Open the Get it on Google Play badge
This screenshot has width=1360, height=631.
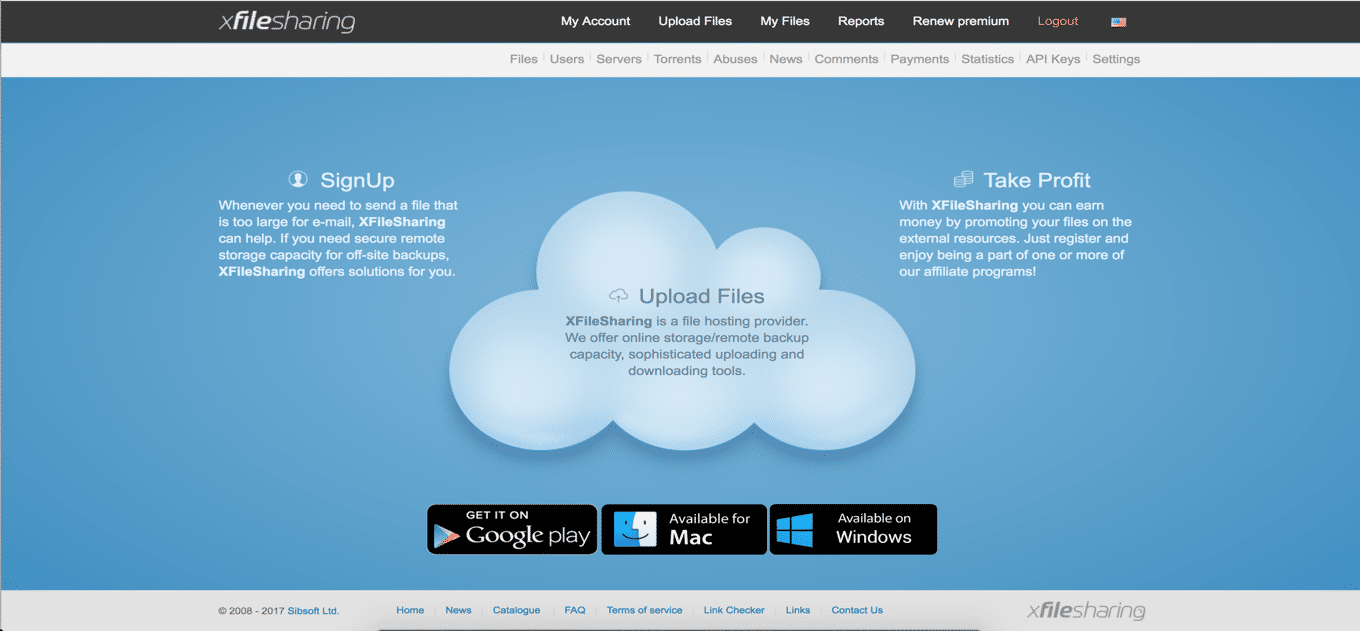[511, 529]
